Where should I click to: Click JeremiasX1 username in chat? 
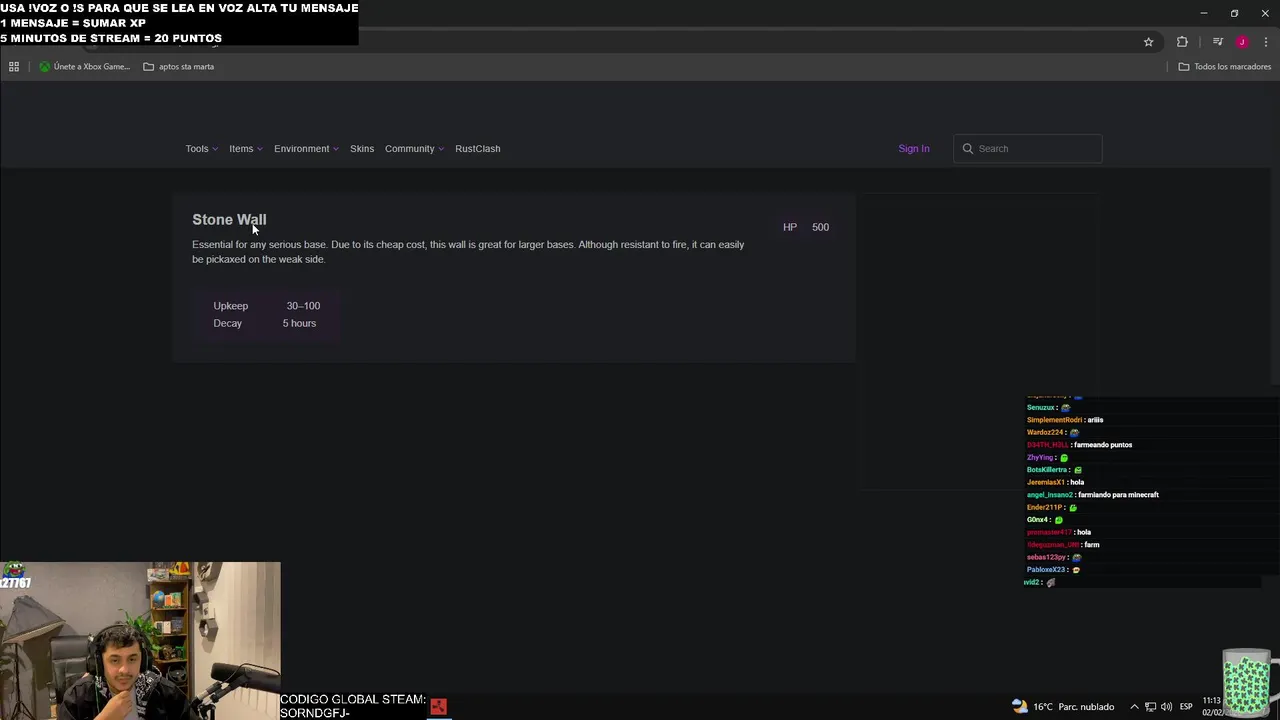tap(1046, 483)
